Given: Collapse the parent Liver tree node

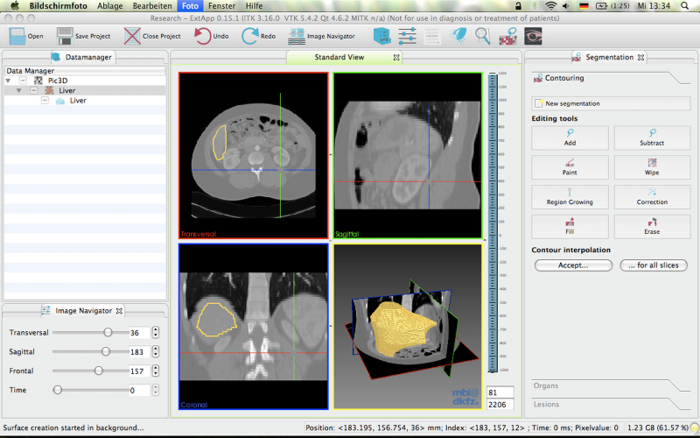Looking at the screenshot, I should click(19, 90).
